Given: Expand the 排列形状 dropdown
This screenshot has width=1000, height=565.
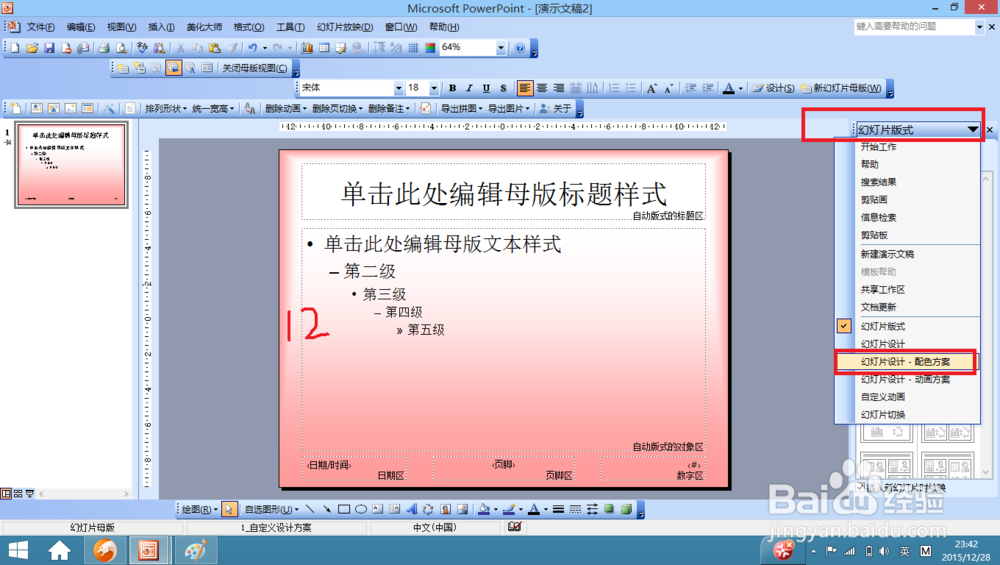Looking at the screenshot, I should point(166,109).
